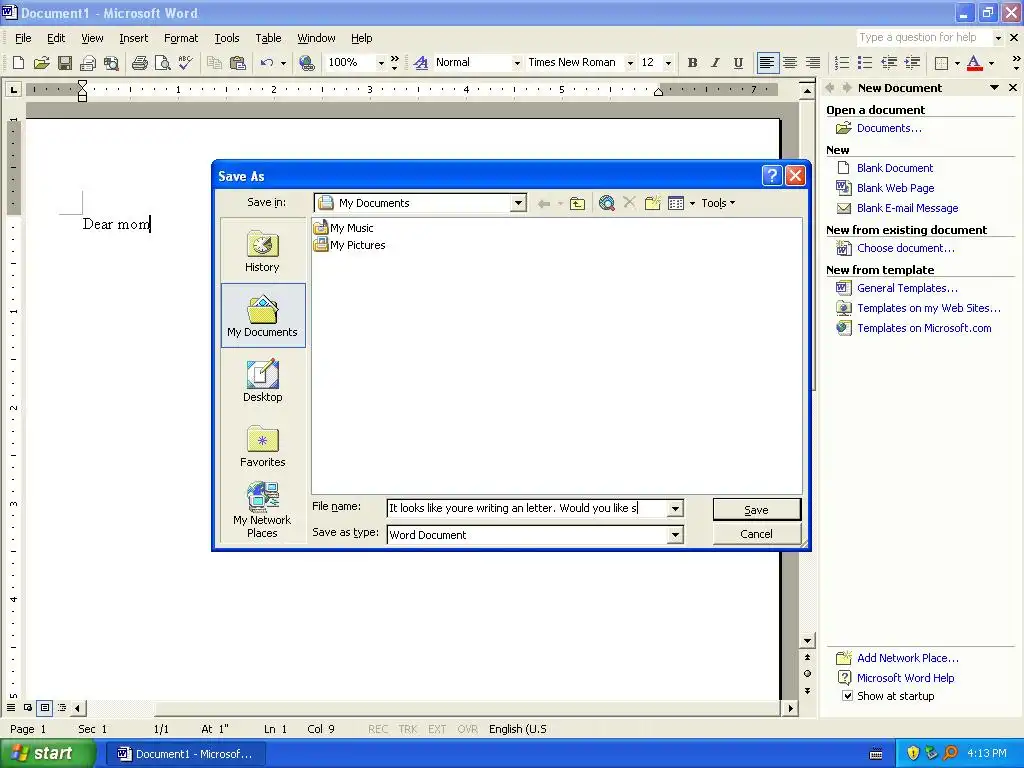Click the Bold formatting button
Image resolution: width=1024 pixels, height=768 pixels.
tap(692, 63)
